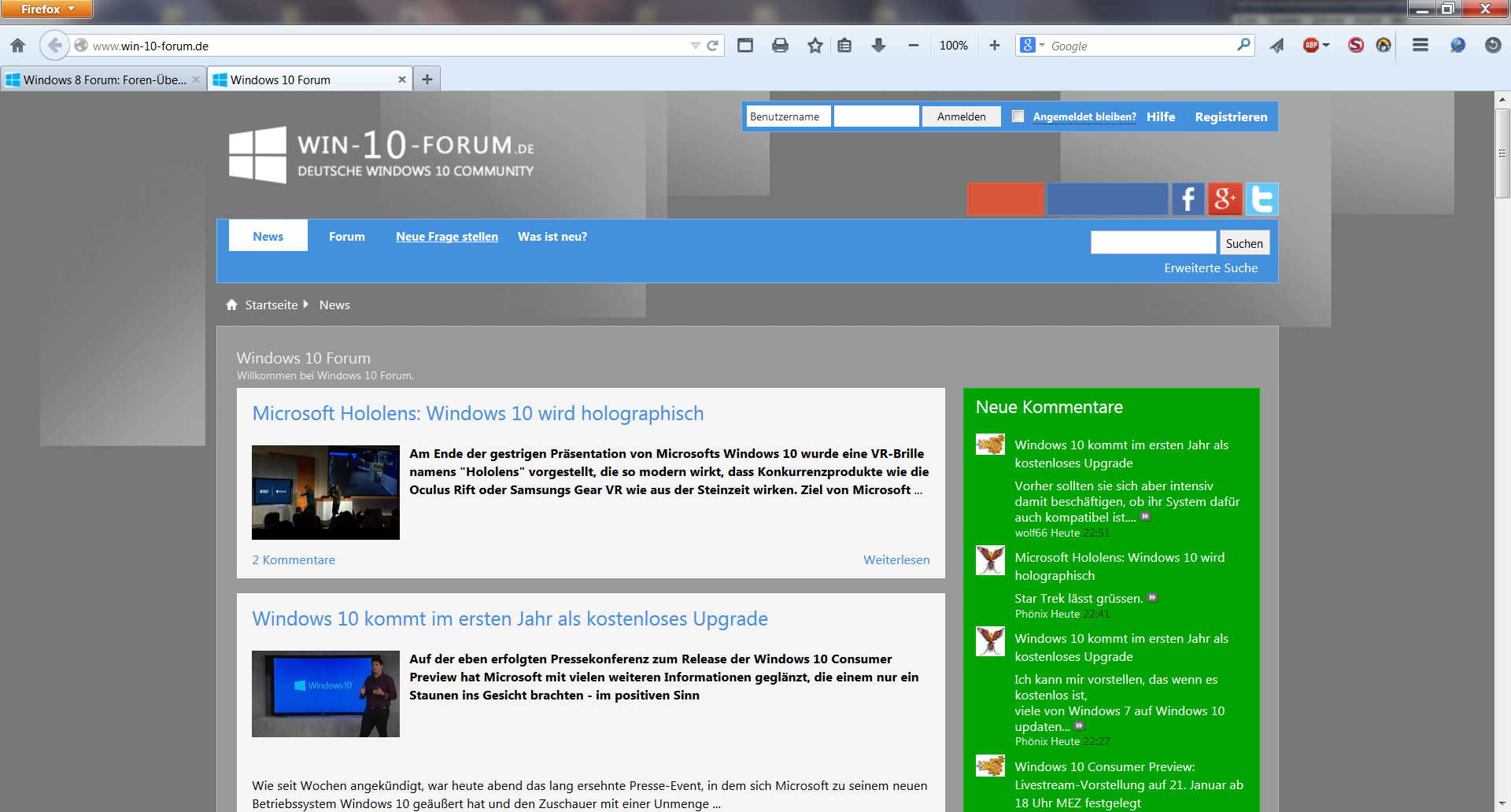Open the Hilfe link
The height and width of the screenshot is (812, 1511).
pyautogui.click(x=1161, y=116)
